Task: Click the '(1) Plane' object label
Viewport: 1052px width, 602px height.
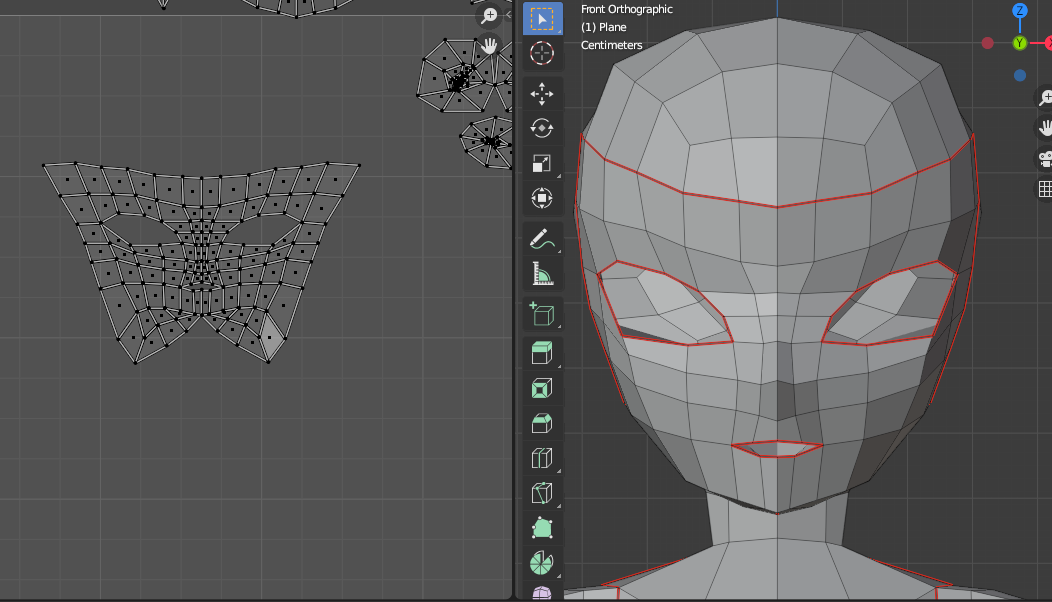Action: [x=604, y=28]
